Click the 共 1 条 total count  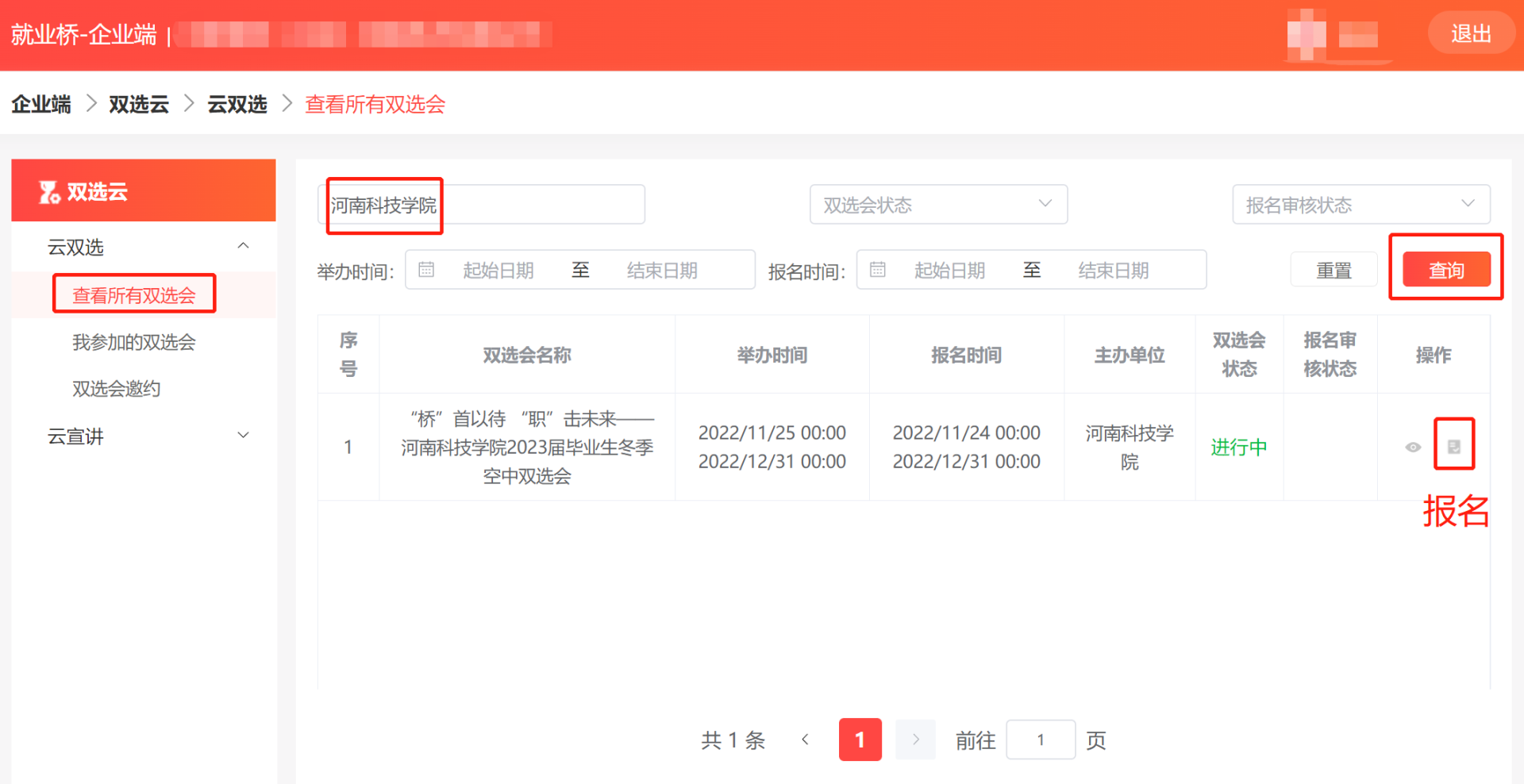[x=733, y=740]
